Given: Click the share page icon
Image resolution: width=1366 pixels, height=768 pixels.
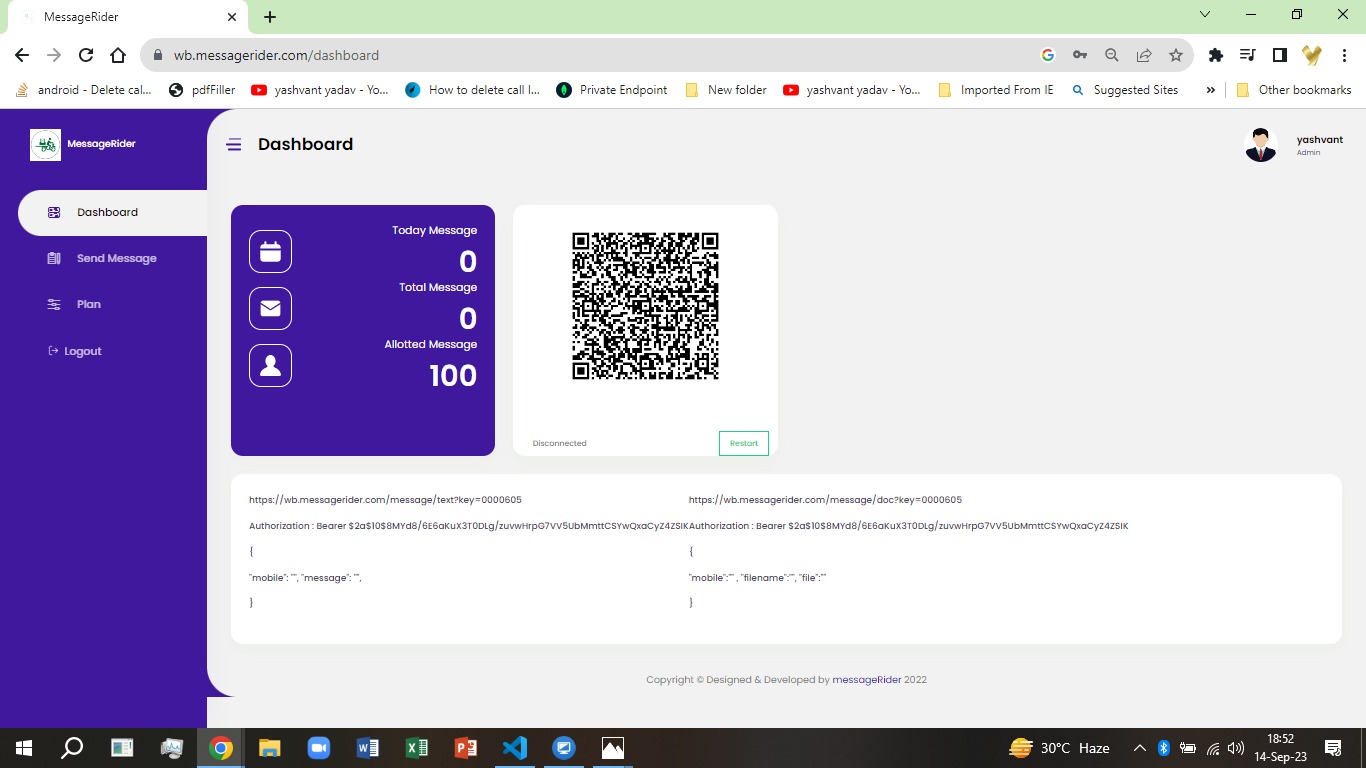Looking at the screenshot, I should [1144, 55].
